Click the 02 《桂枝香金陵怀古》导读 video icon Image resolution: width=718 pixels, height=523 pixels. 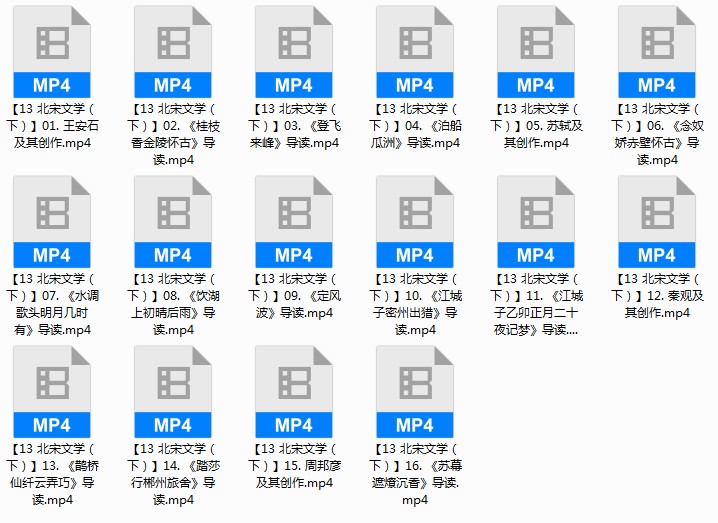pyautogui.click(x=173, y=52)
